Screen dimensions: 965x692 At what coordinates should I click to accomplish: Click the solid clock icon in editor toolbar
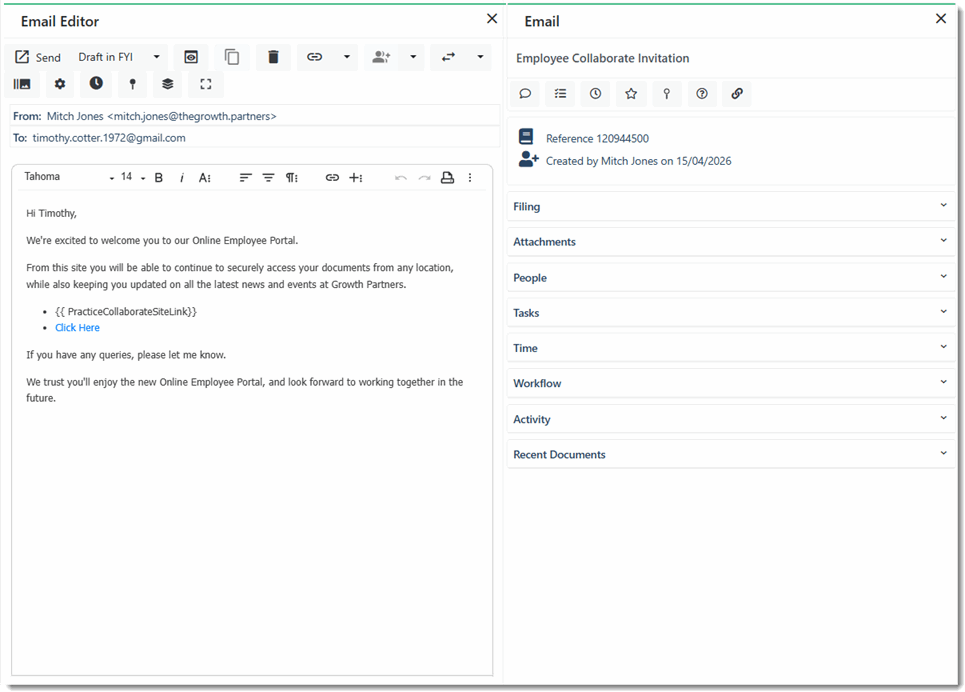tap(96, 84)
